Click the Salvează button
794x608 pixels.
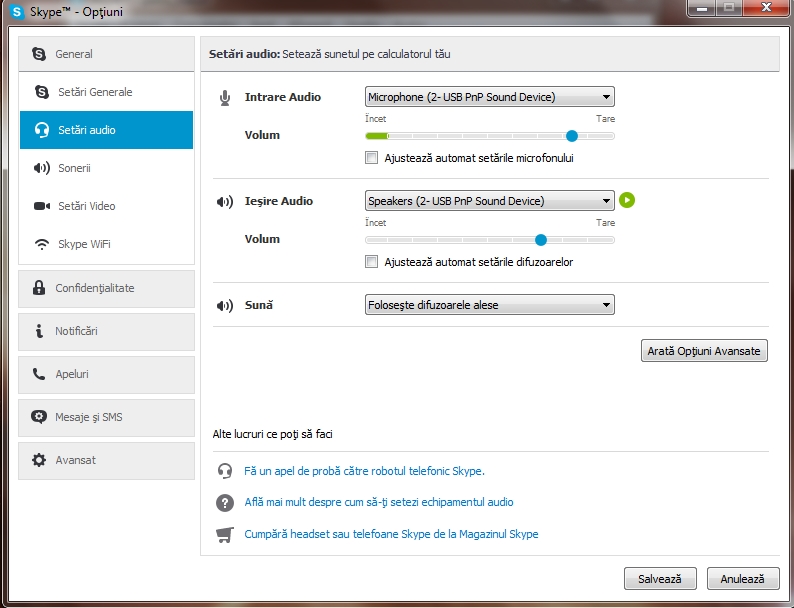(x=659, y=579)
